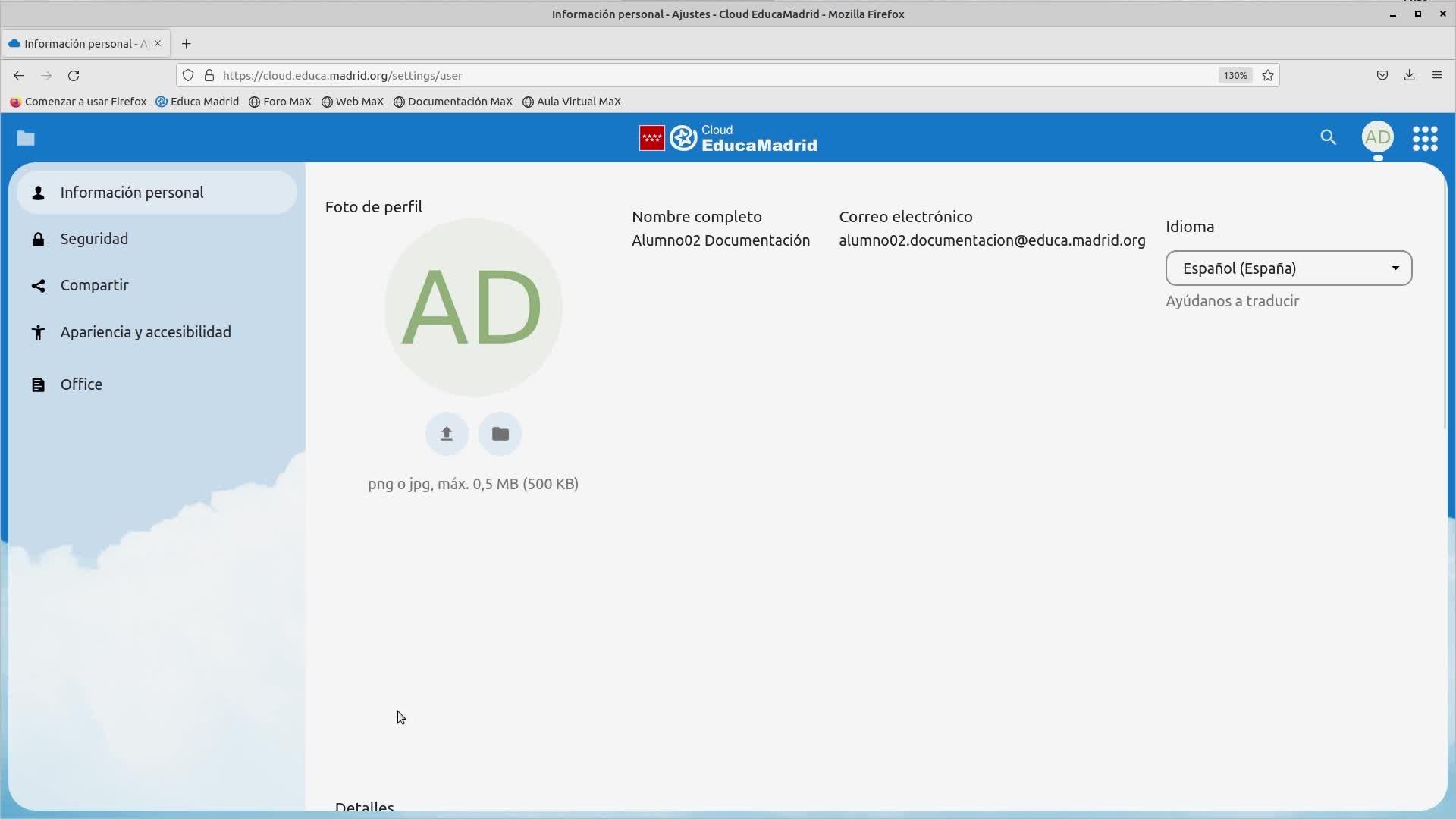Open the Educa Madrid bookmark
This screenshot has width=1456, height=819.
197,102
